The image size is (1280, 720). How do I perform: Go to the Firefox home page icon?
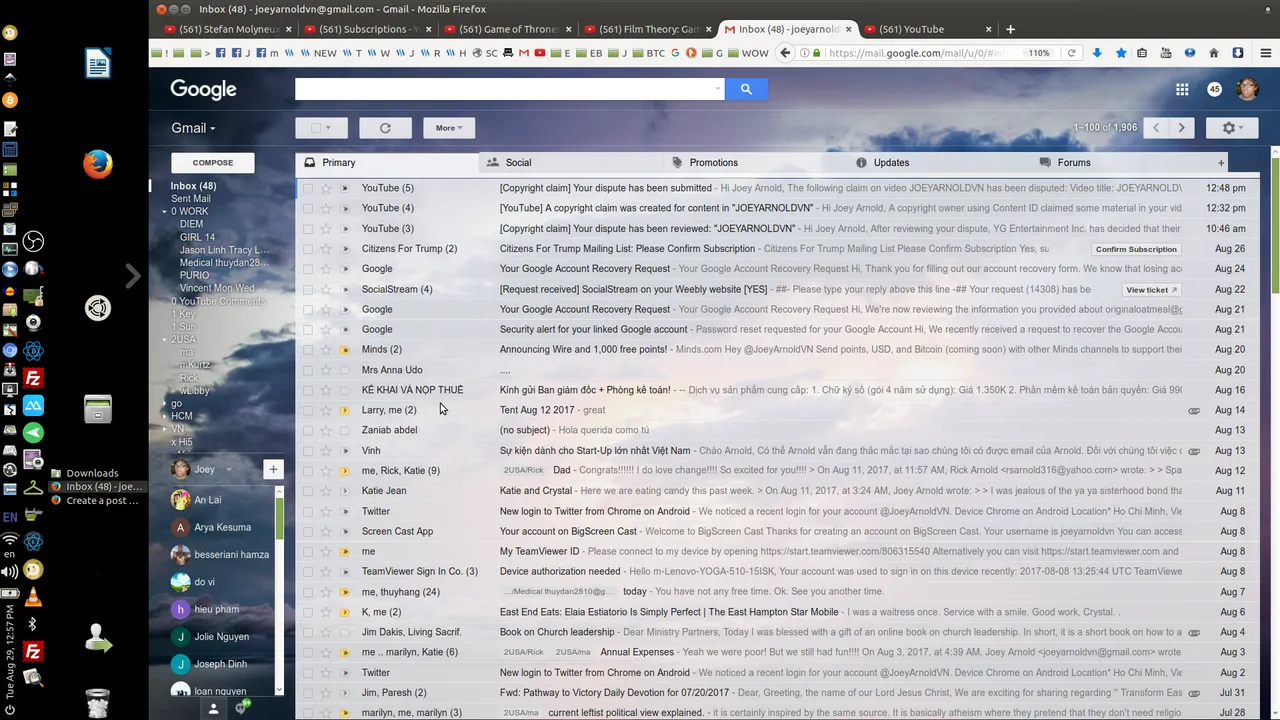1214,53
